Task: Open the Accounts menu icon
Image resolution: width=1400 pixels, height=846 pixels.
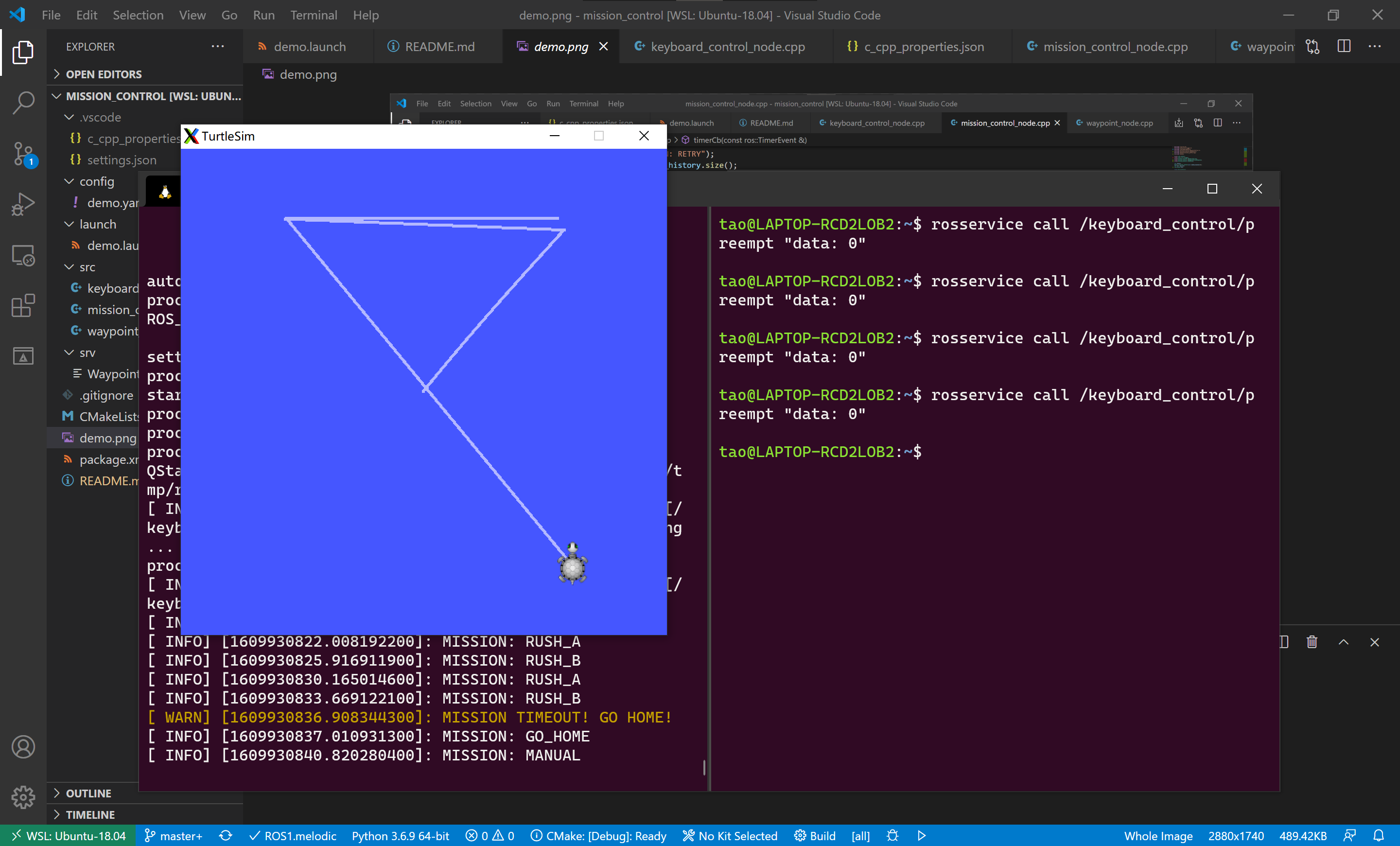Action: (x=23, y=747)
